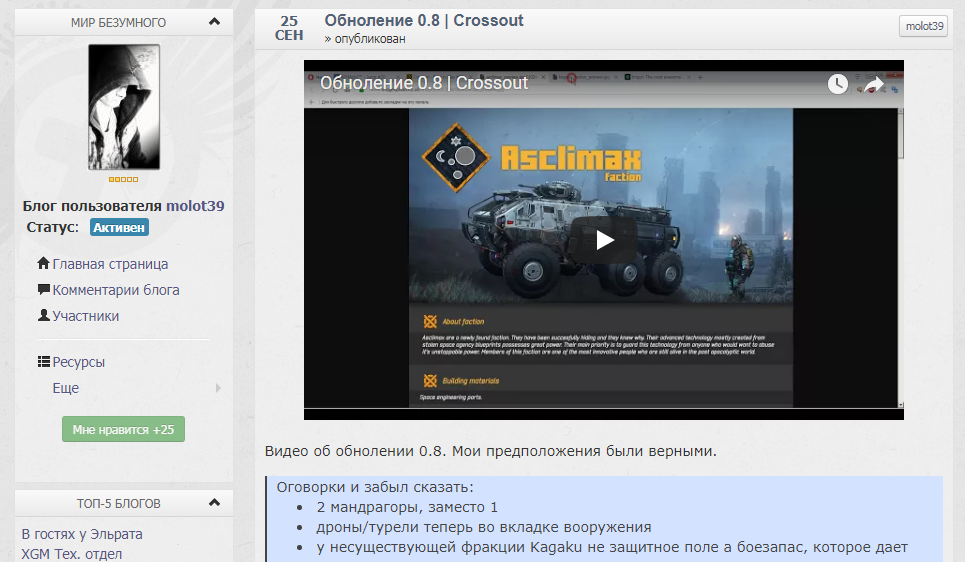
Task: Open В гостях у Эльрата blog
Action: click(x=82, y=534)
